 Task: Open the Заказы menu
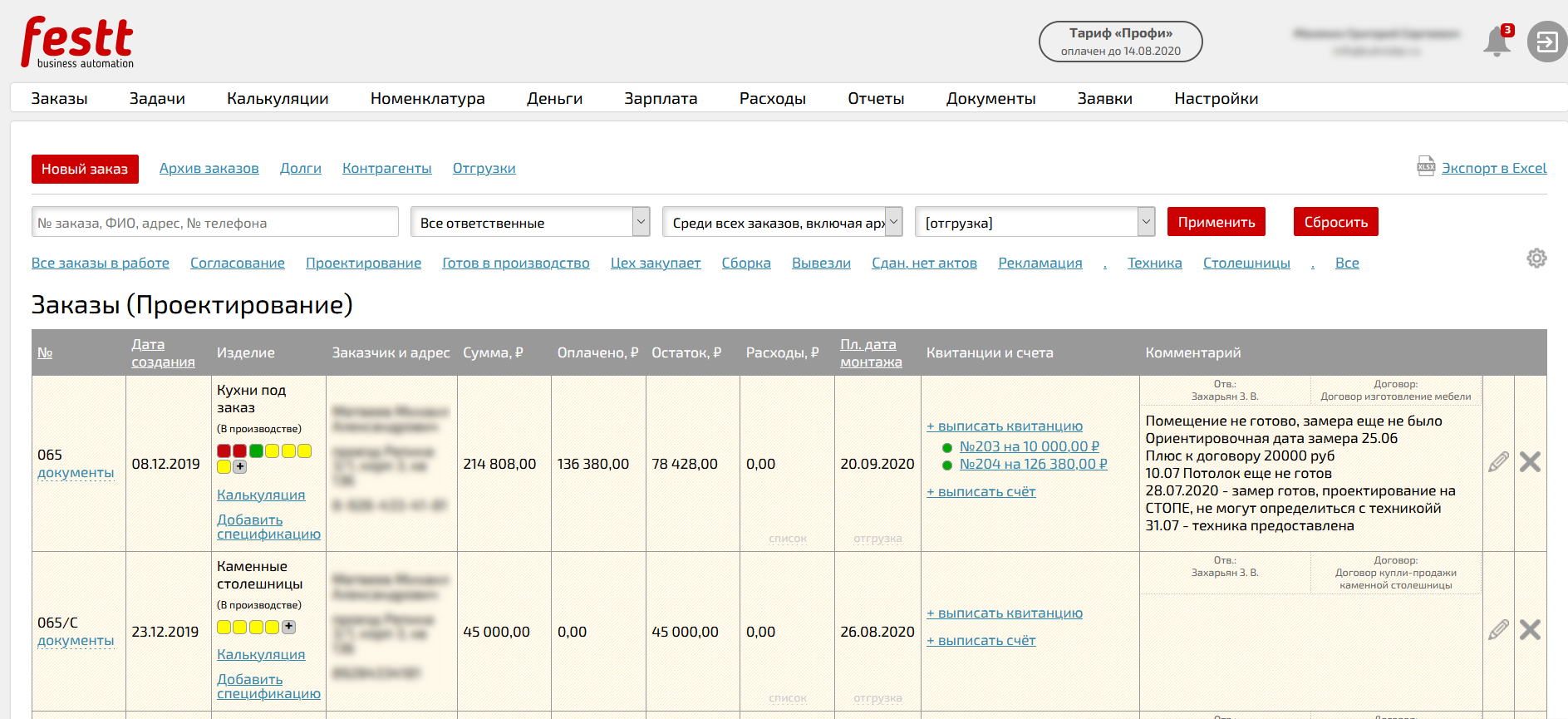point(59,98)
